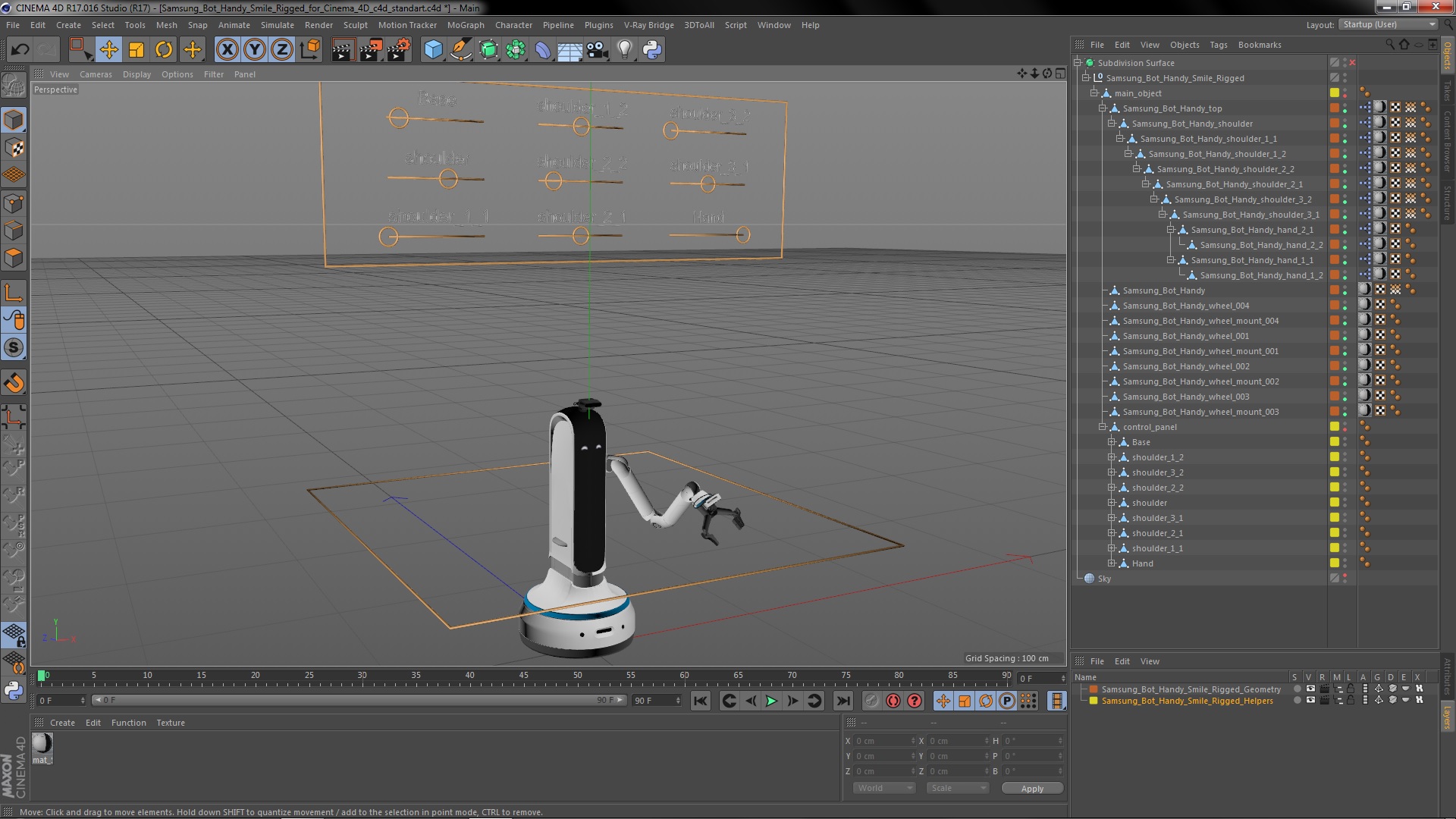Image resolution: width=1456 pixels, height=819 pixels.
Task: Toggle solo for Rigged_Geometry layer
Action: (x=1297, y=689)
